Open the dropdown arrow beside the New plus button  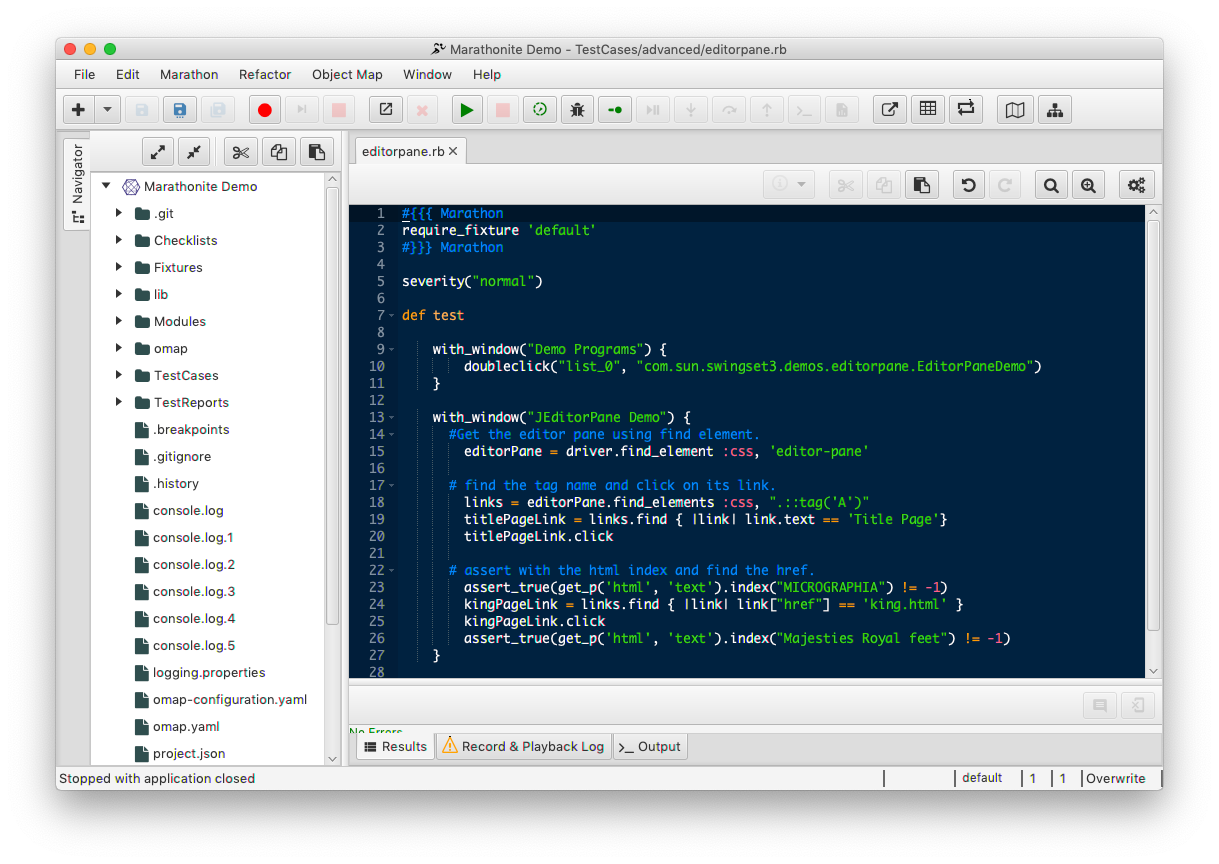[107, 110]
